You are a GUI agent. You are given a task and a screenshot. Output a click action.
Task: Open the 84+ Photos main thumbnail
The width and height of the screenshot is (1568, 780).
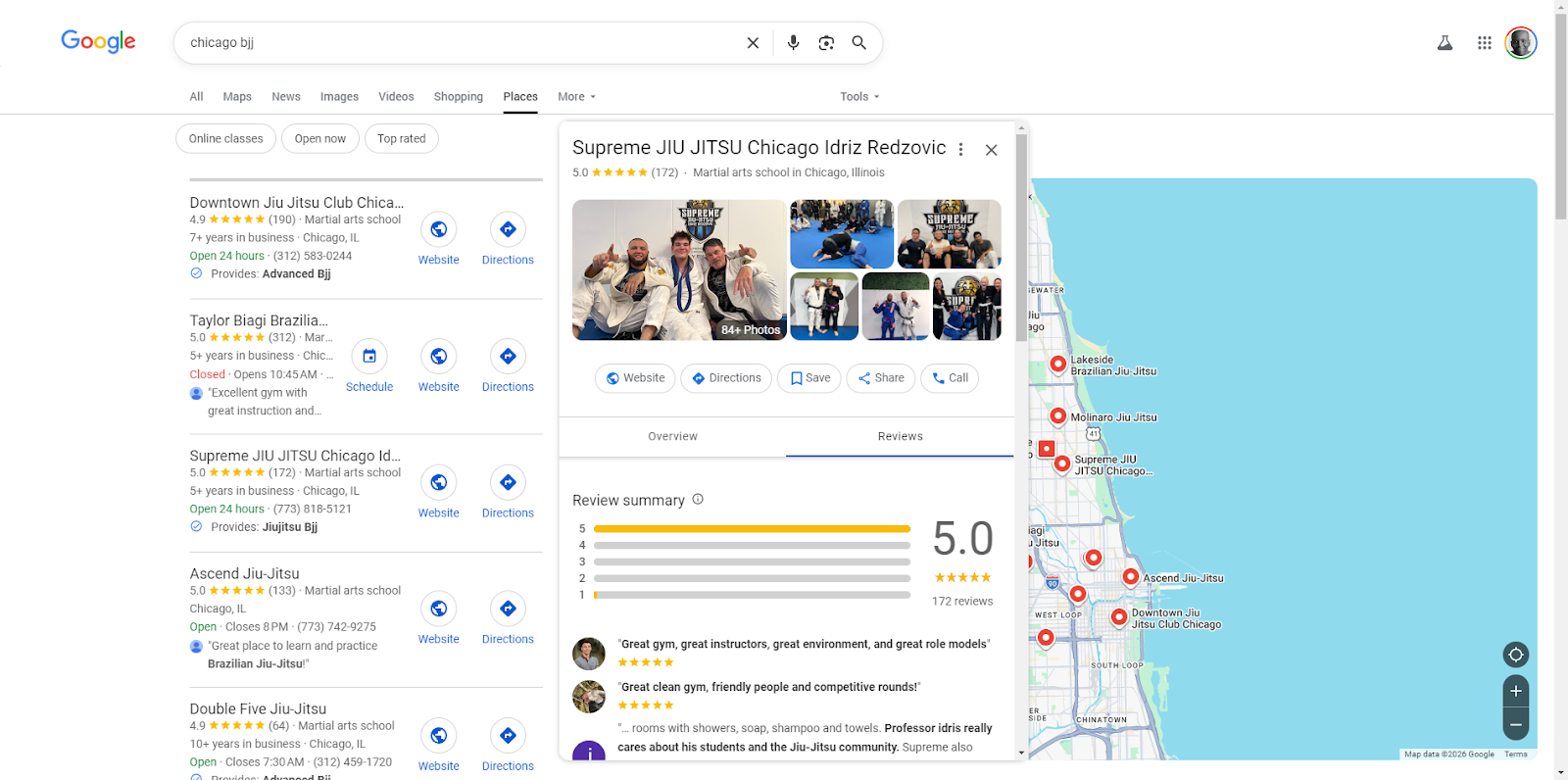[x=679, y=270]
